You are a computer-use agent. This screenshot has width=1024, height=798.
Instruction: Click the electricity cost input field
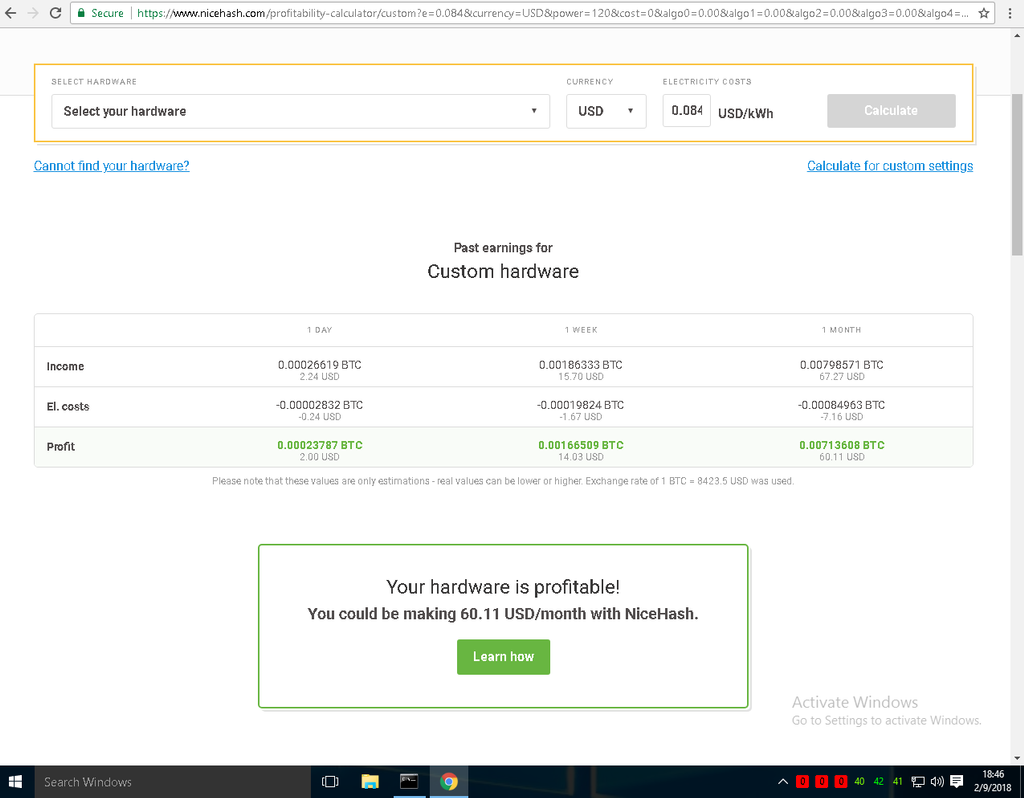[x=686, y=110]
